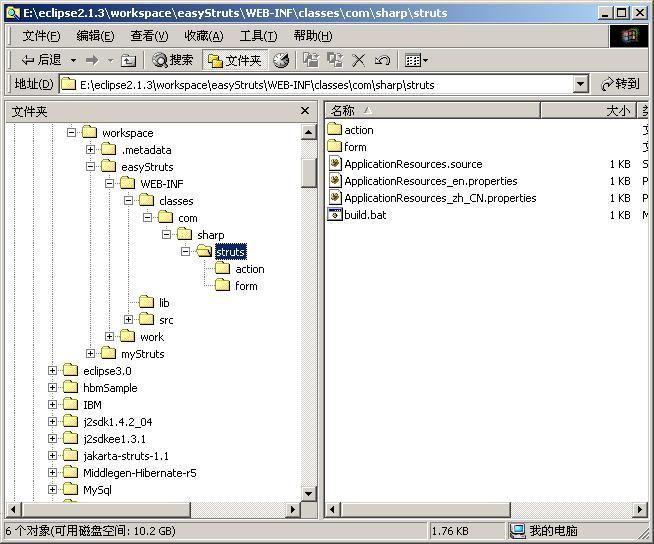Select the hbmSample folder in tree
654x544 pixels.
click(110, 388)
